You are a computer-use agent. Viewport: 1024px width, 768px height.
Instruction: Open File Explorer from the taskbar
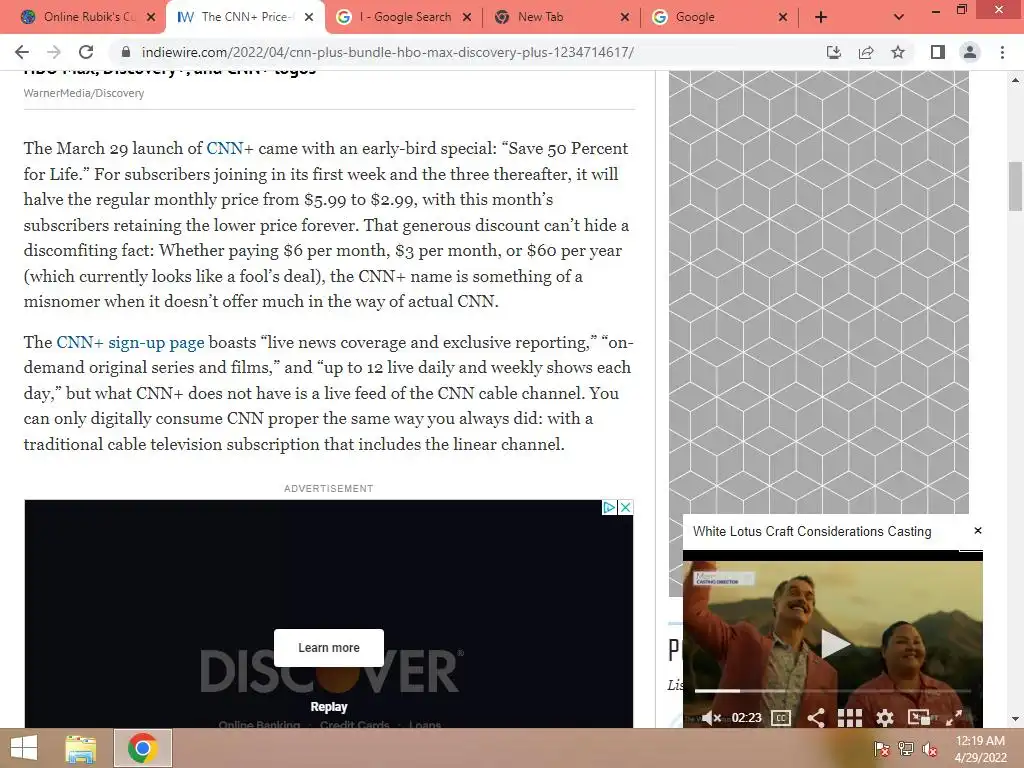point(80,748)
